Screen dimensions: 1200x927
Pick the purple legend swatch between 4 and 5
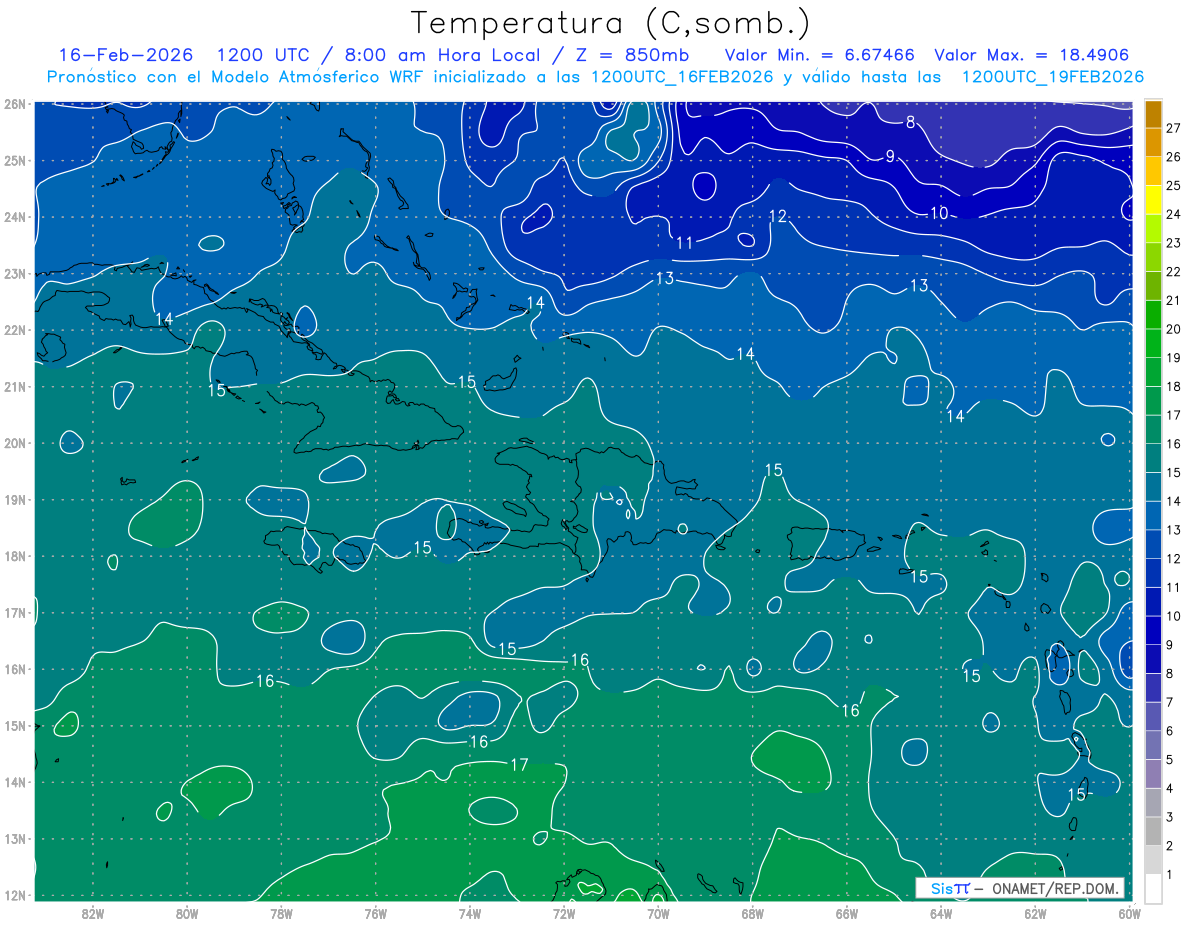1154,774
